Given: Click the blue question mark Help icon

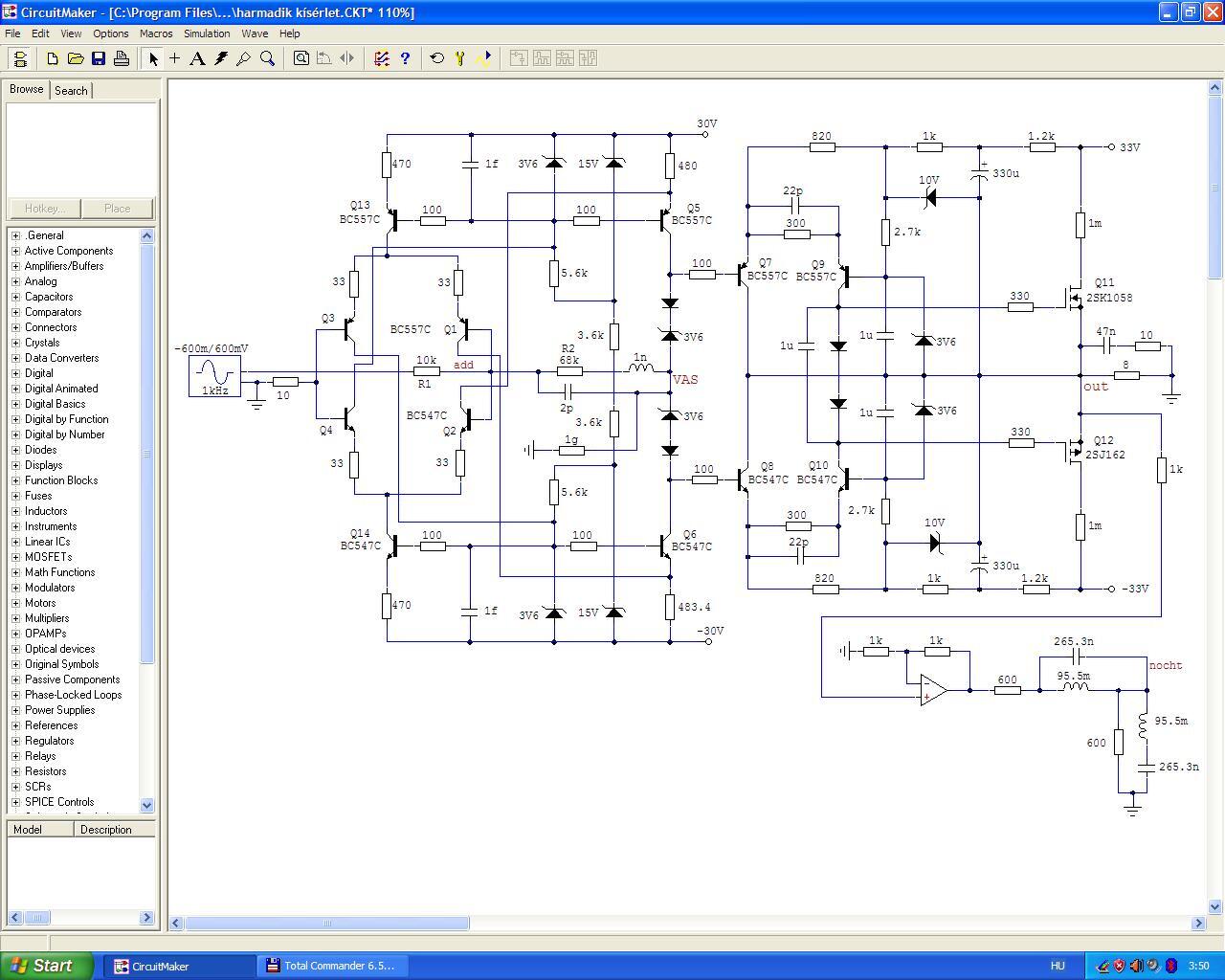Looking at the screenshot, I should (x=405, y=58).
